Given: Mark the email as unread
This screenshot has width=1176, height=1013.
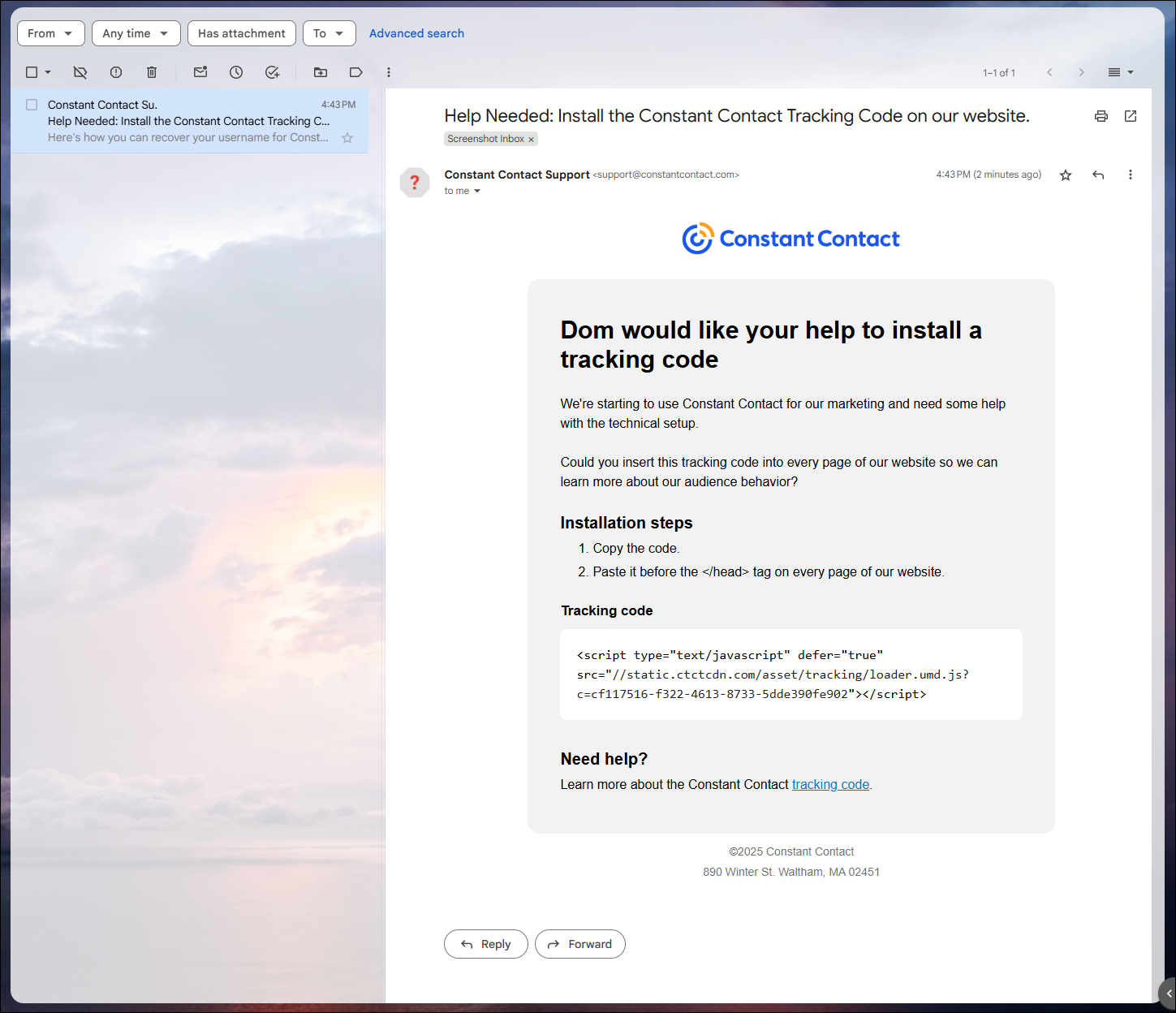Looking at the screenshot, I should click(200, 72).
